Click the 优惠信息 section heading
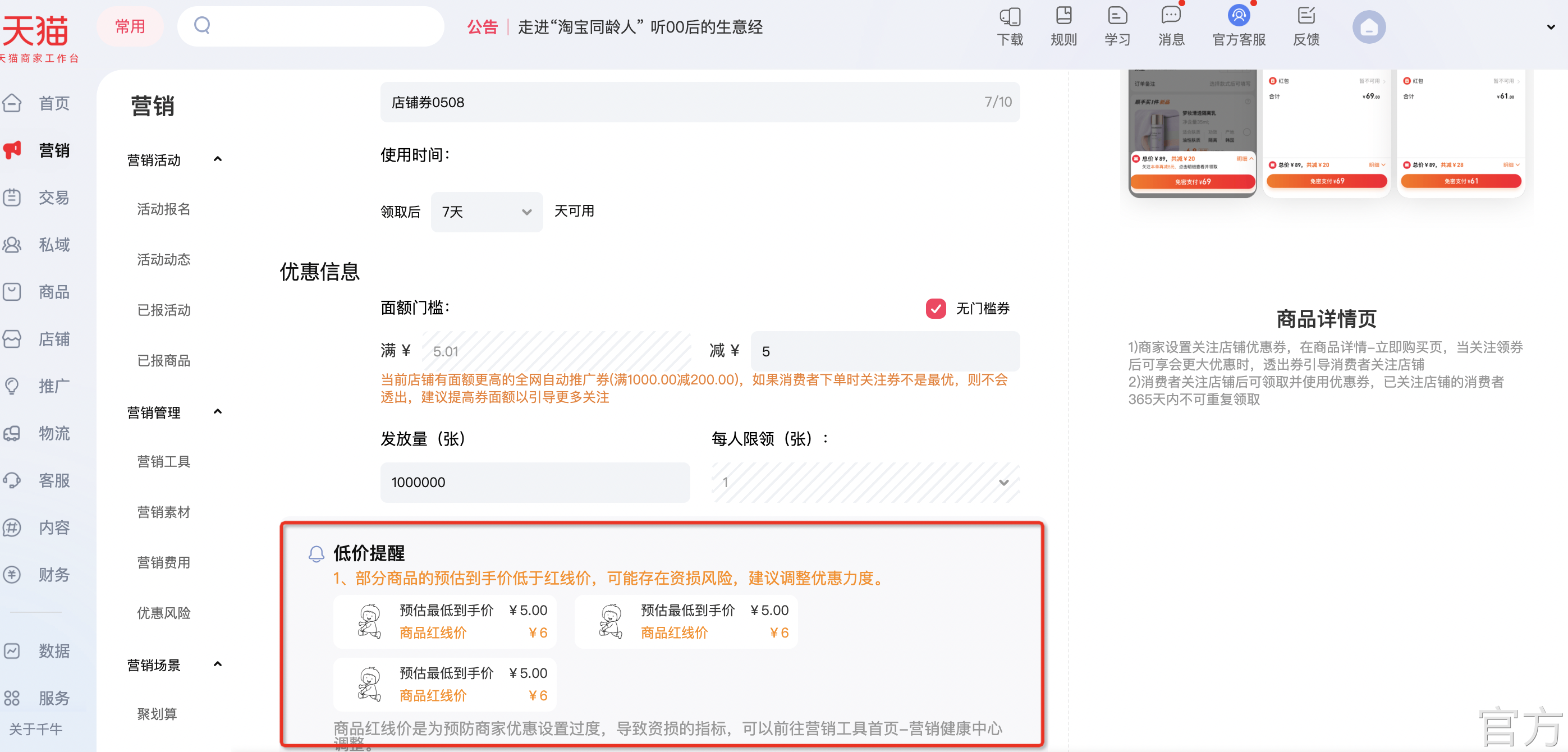Viewport: 1568px width, 752px height. pyautogui.click(x=319, y=272)
